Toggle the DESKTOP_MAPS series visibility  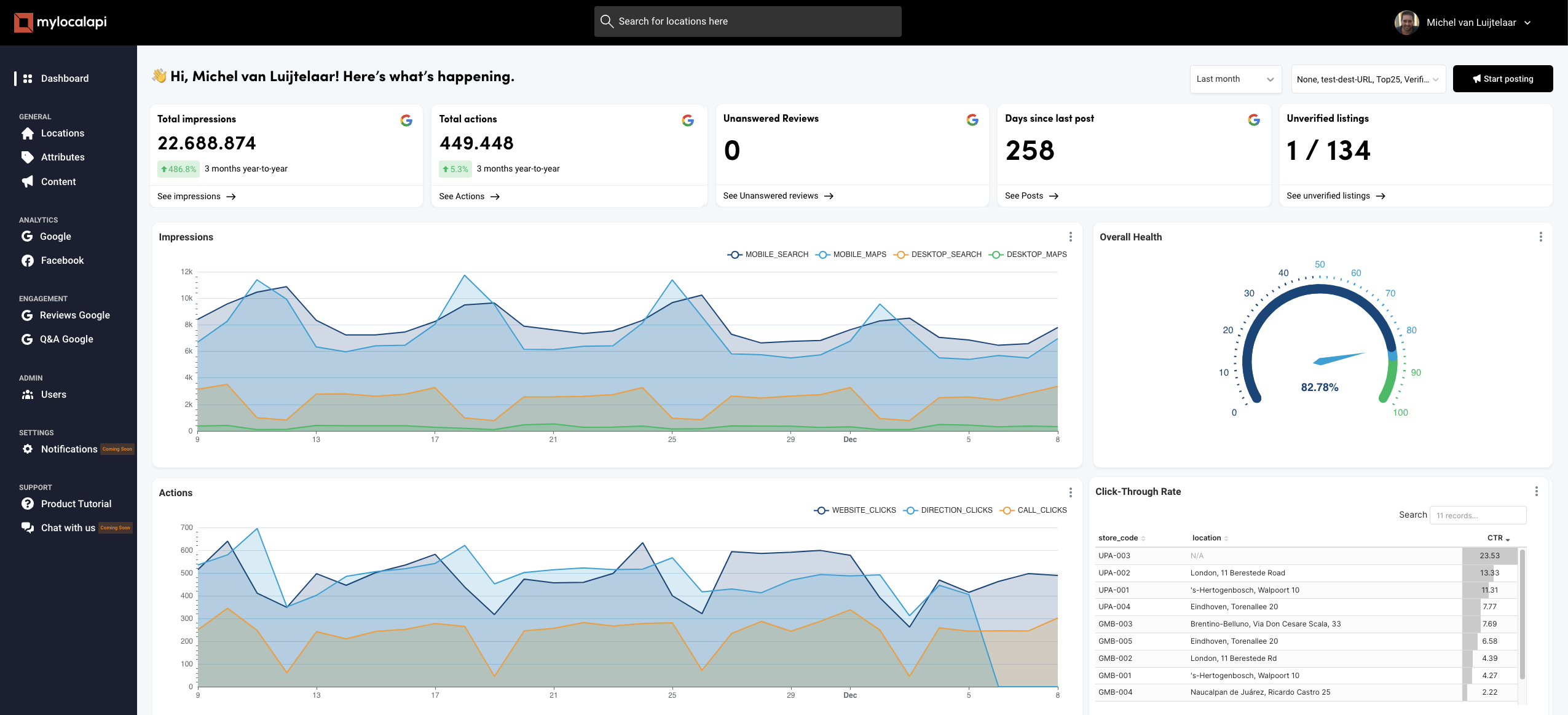(x=1036, y=254)
